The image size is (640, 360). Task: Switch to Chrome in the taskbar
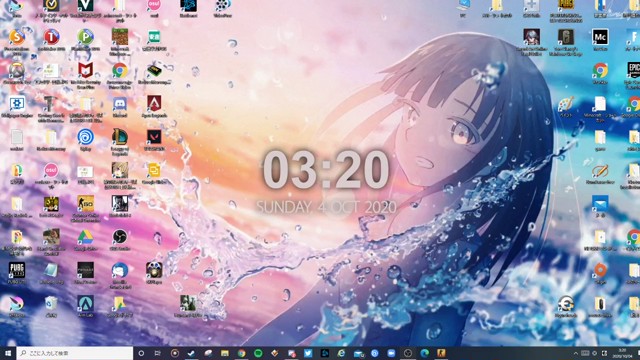[x=241, y=353]
